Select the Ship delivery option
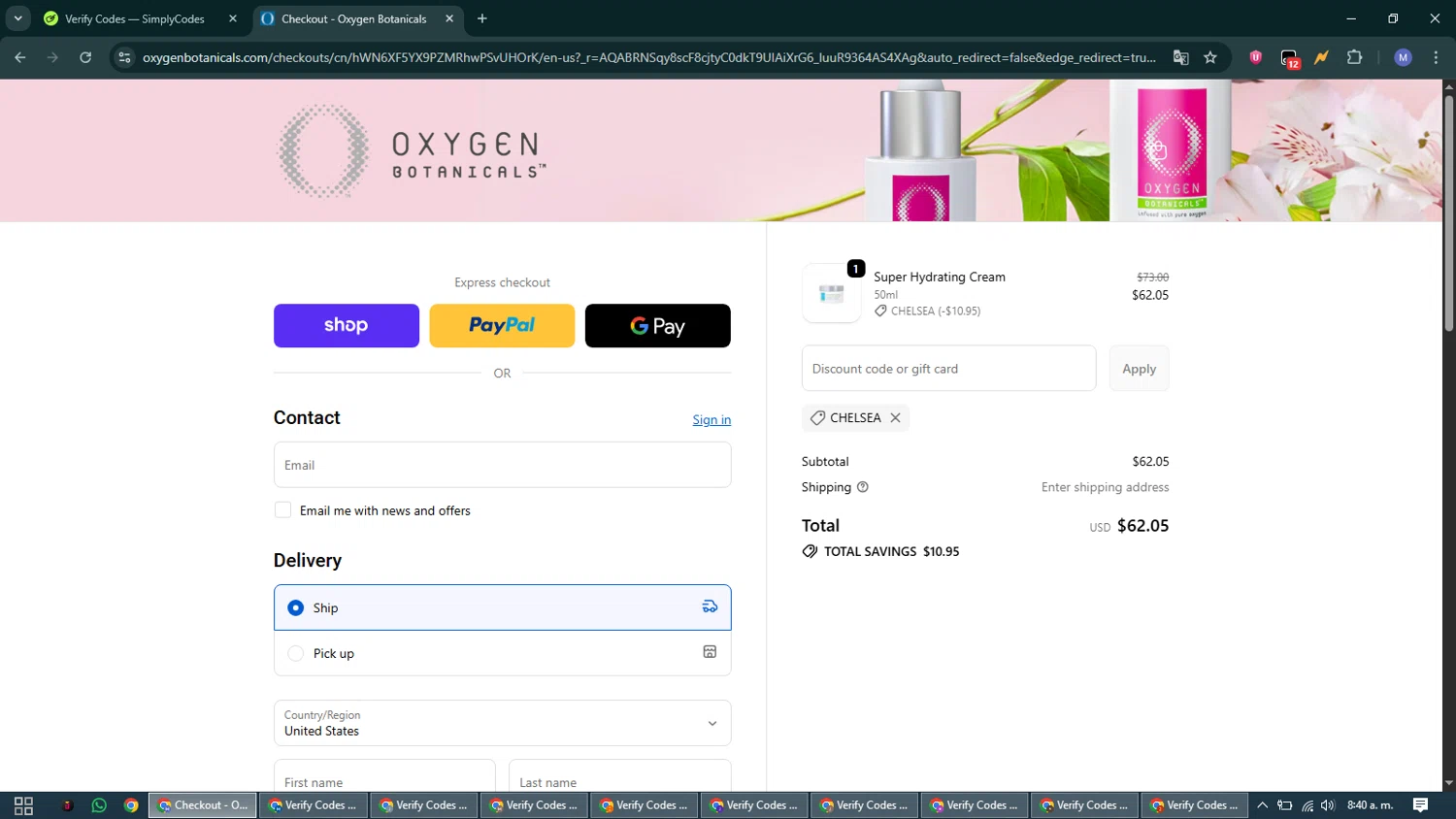This screenshot has width=1456, height=819. [x=502, y=607]
